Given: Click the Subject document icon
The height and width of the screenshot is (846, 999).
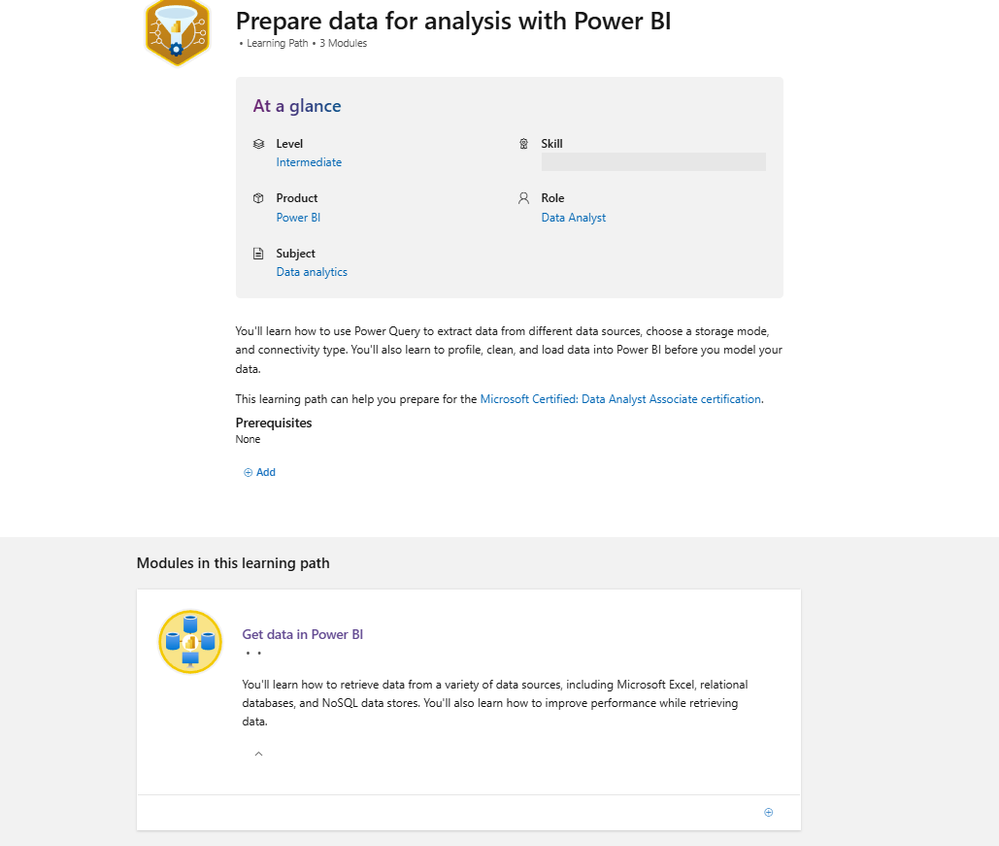Looking at the screenshot, I should coord(259,254).
